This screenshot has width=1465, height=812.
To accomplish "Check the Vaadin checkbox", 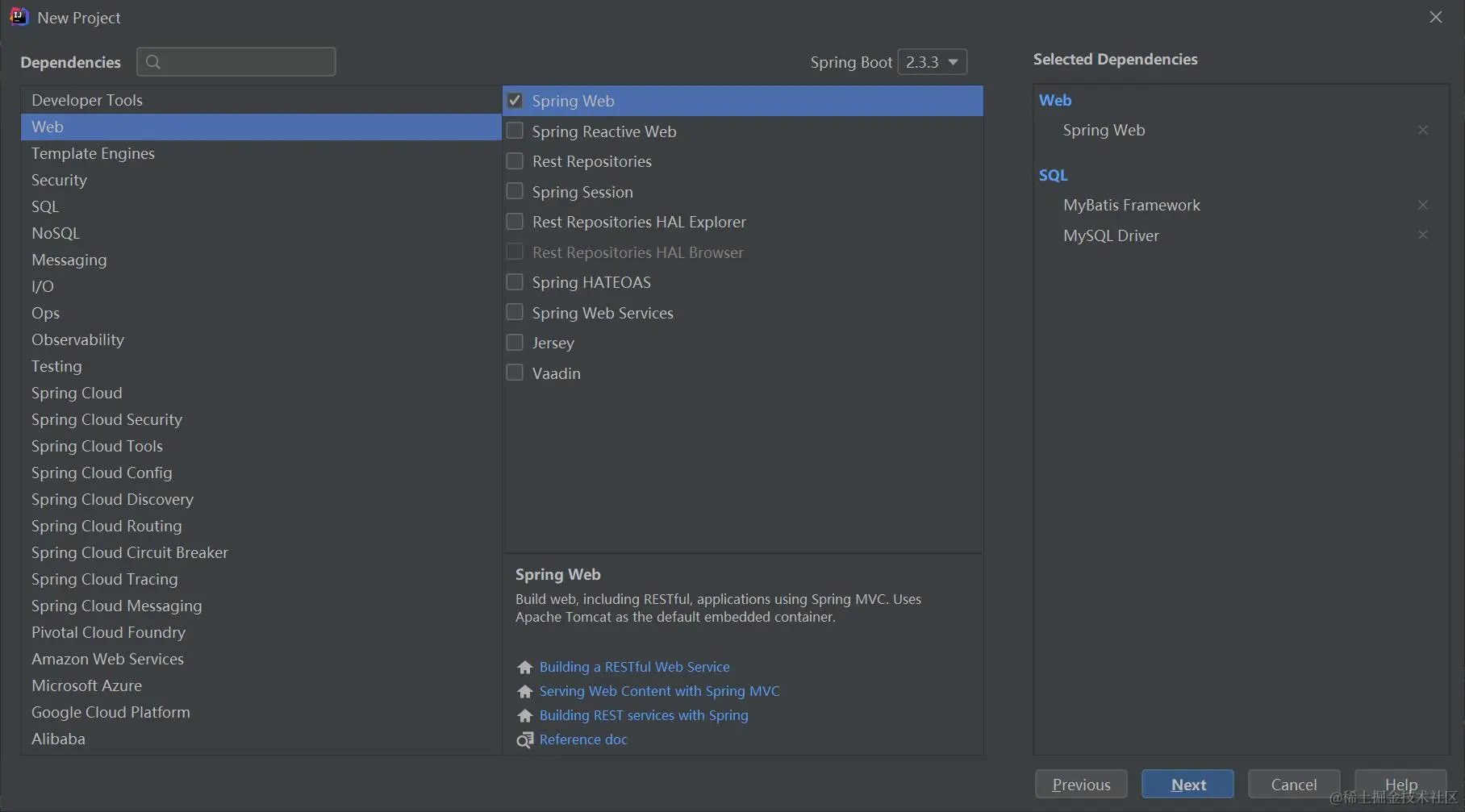I will [x=515, y=373].
